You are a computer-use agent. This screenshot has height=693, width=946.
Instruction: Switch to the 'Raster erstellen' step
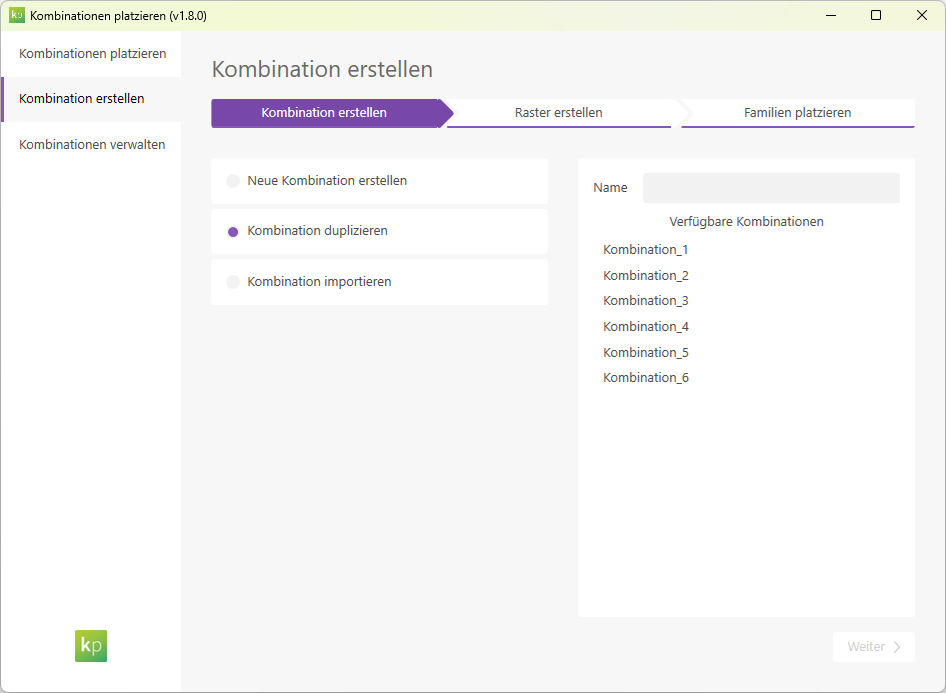pyautogui.click(x=561, y=113)
